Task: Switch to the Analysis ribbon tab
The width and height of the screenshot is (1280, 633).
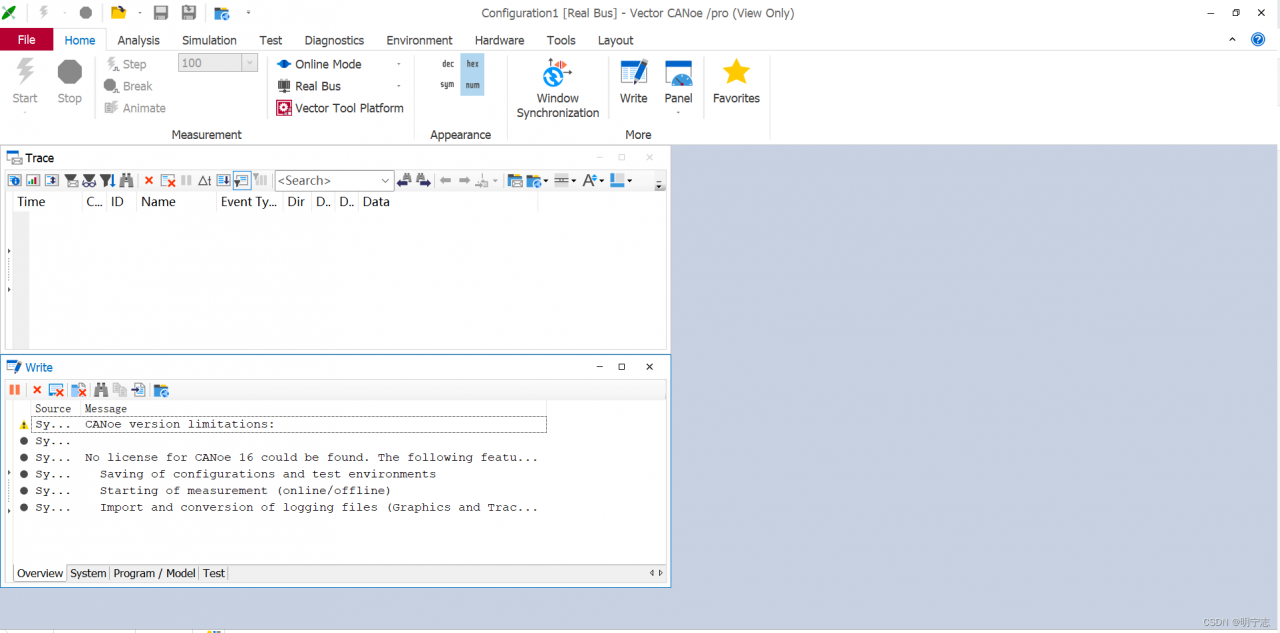Action: [138, 40]
